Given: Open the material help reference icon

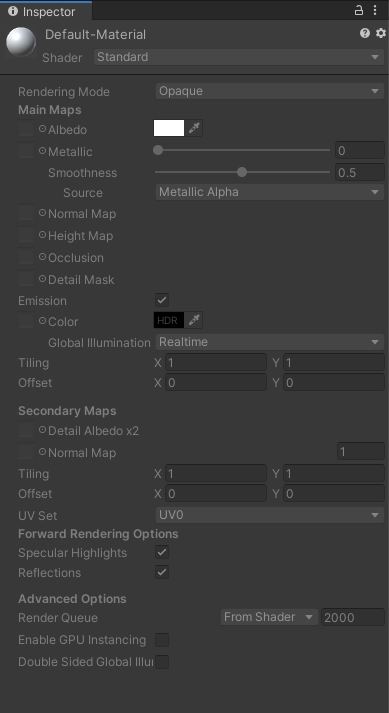Looking at the screenshot, I should (x=364, y=33).
